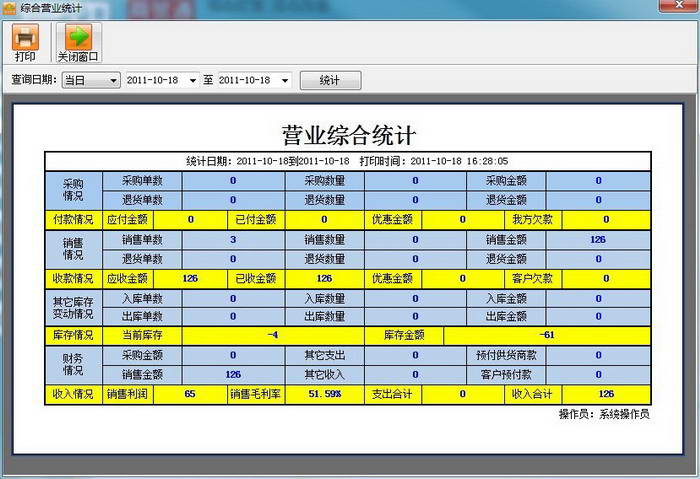The width and height of the screenshot is (700, 479).
Task: Click the 收款情况 row header
Action: (73, 279)
